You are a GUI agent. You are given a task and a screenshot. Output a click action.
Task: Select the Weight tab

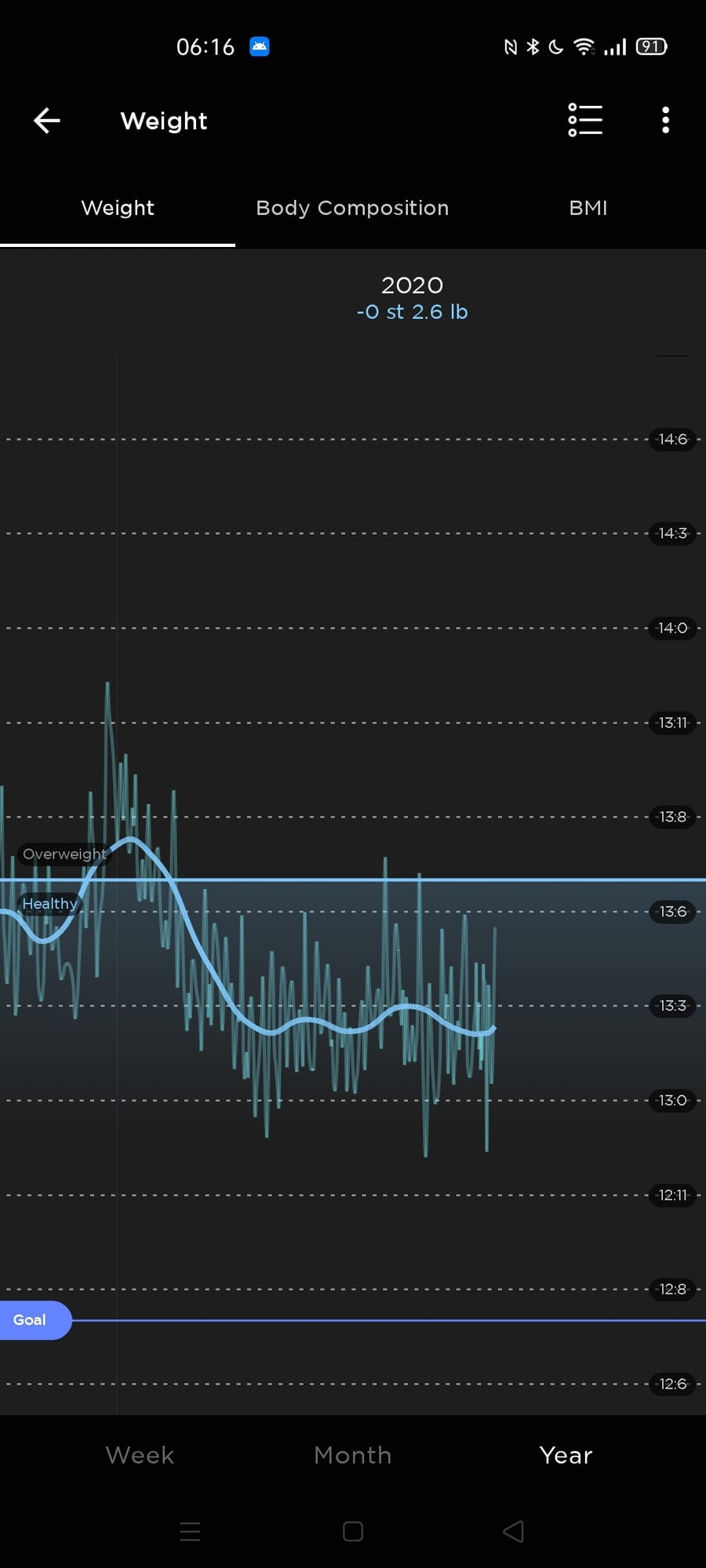coord(118,208)
